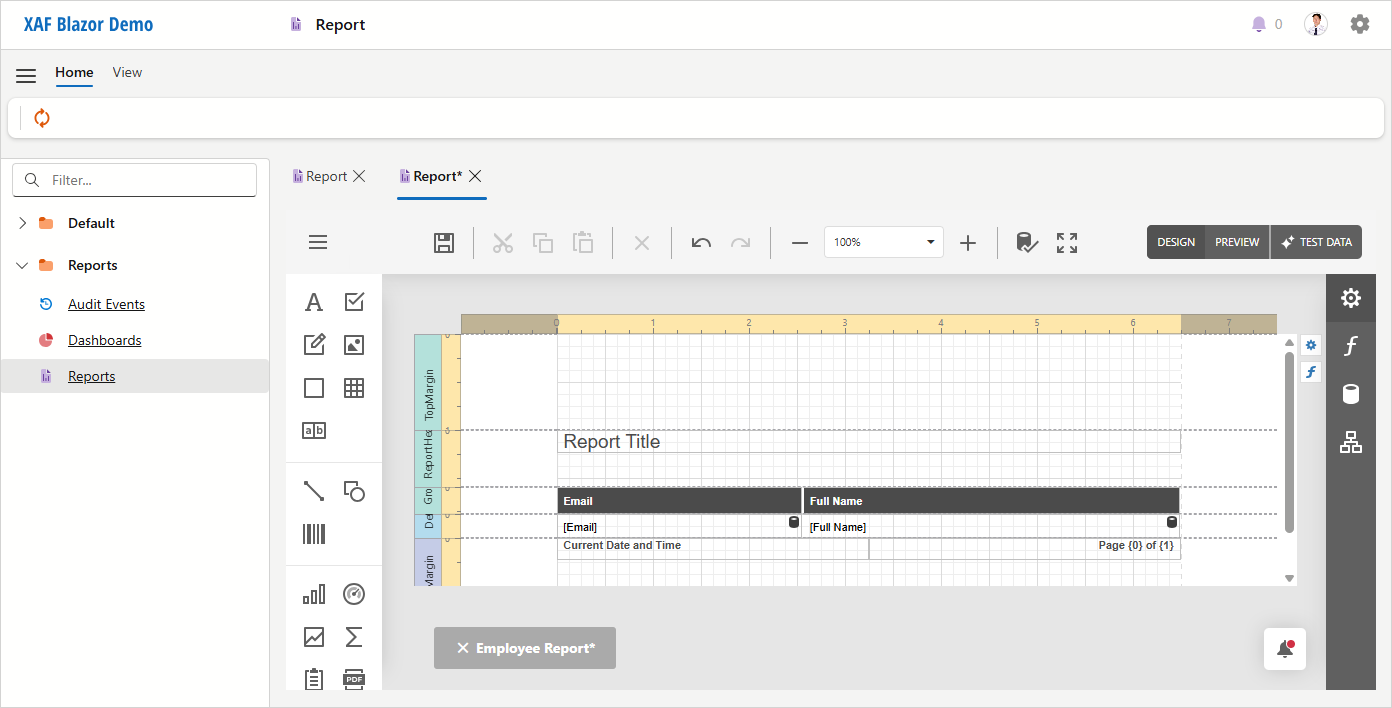The image size is (1392, 708).
Task: Open the Properties gear panel
Action: click(x=1351, y=298)
